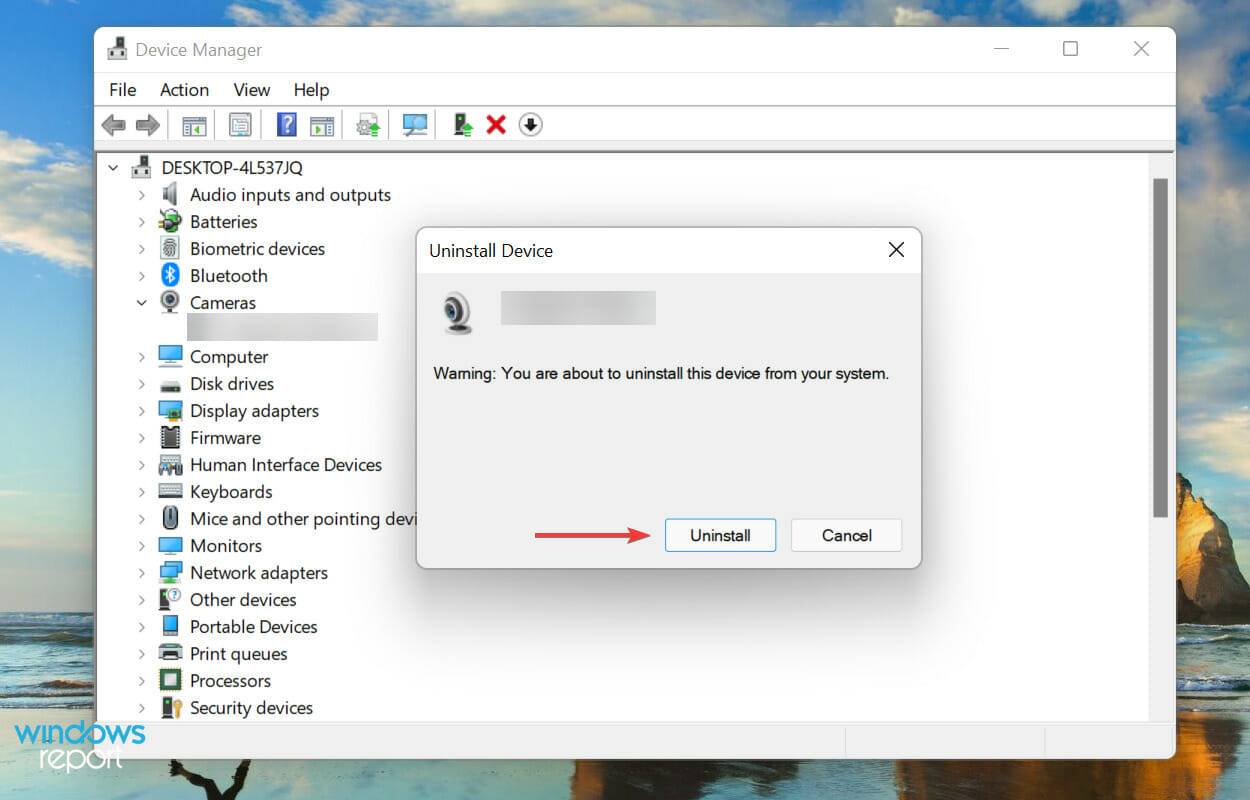Toggle the console tree visibility icon
The image size is (1250, 800).
coord(193,124)
